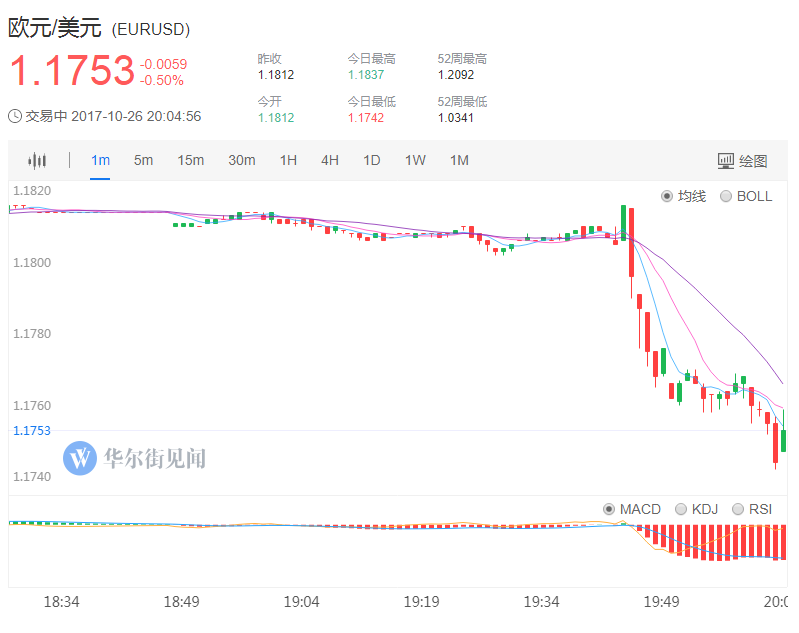Screen dimensions: 799x633
Task: Click the 18:34 time axis label
Action: 61,602
